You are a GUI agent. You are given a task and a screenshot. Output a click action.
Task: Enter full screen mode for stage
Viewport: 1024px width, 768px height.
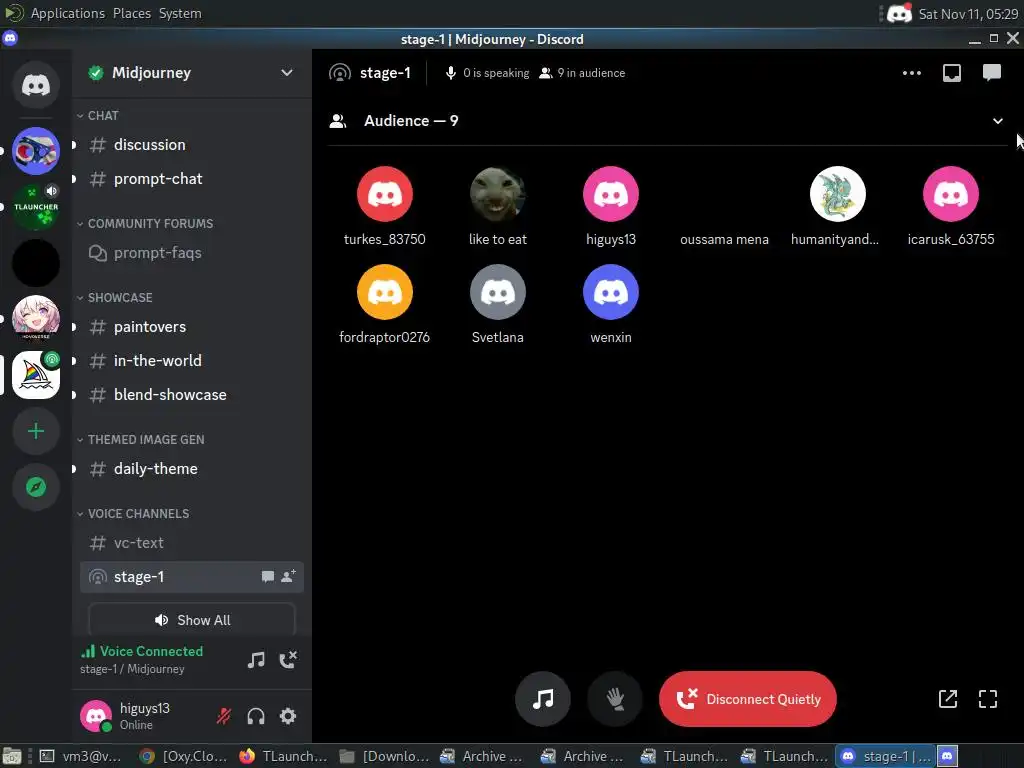(988, 699)
